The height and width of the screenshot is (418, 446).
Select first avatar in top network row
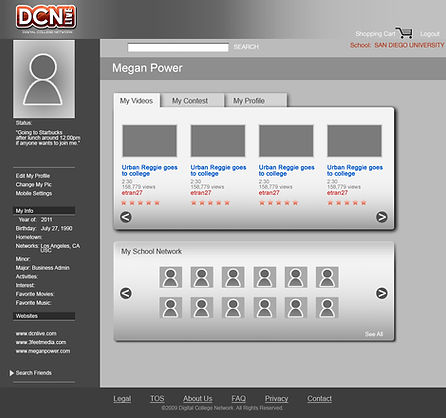click(x=171, y=277)
